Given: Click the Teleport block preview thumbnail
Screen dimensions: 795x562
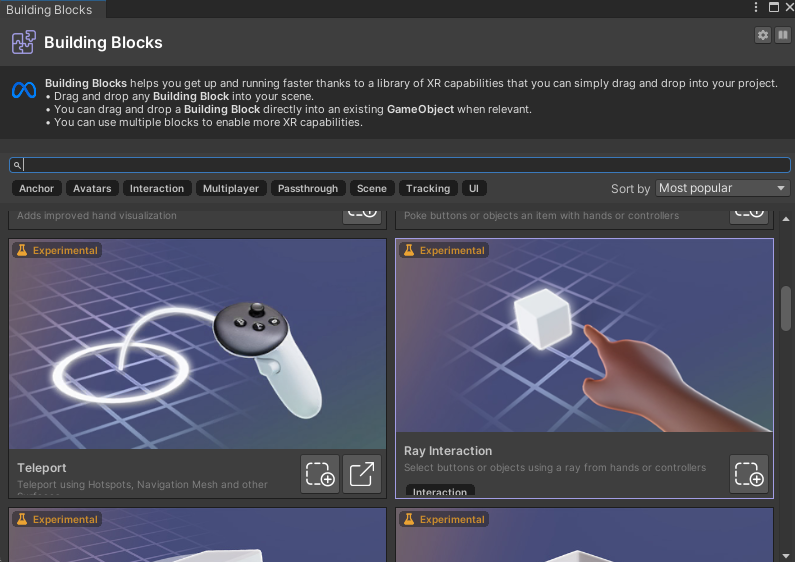Looking at the screenshot, I should click(x=197, y=343).
